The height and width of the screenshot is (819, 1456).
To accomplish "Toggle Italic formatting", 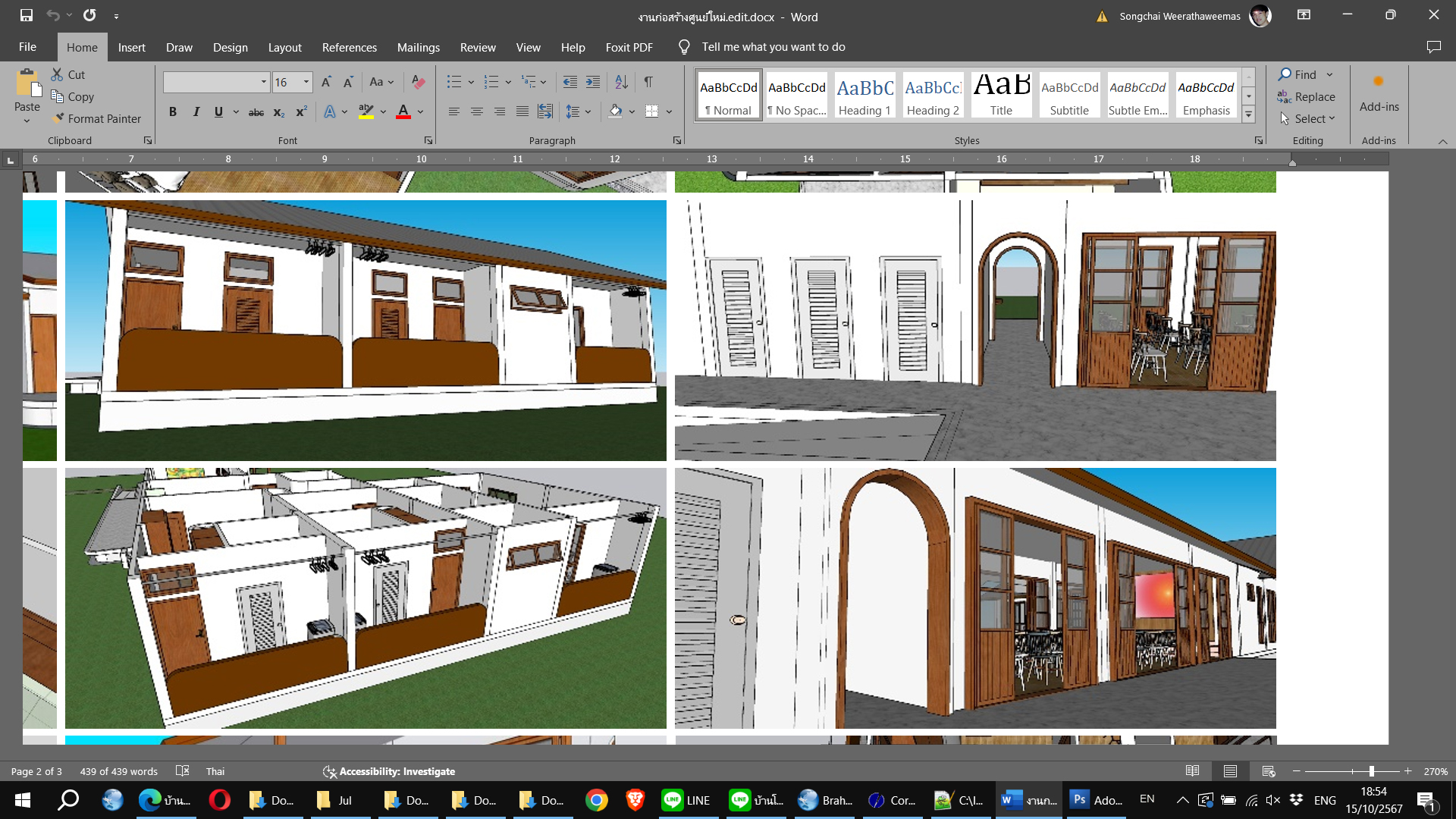I will 196,111.
